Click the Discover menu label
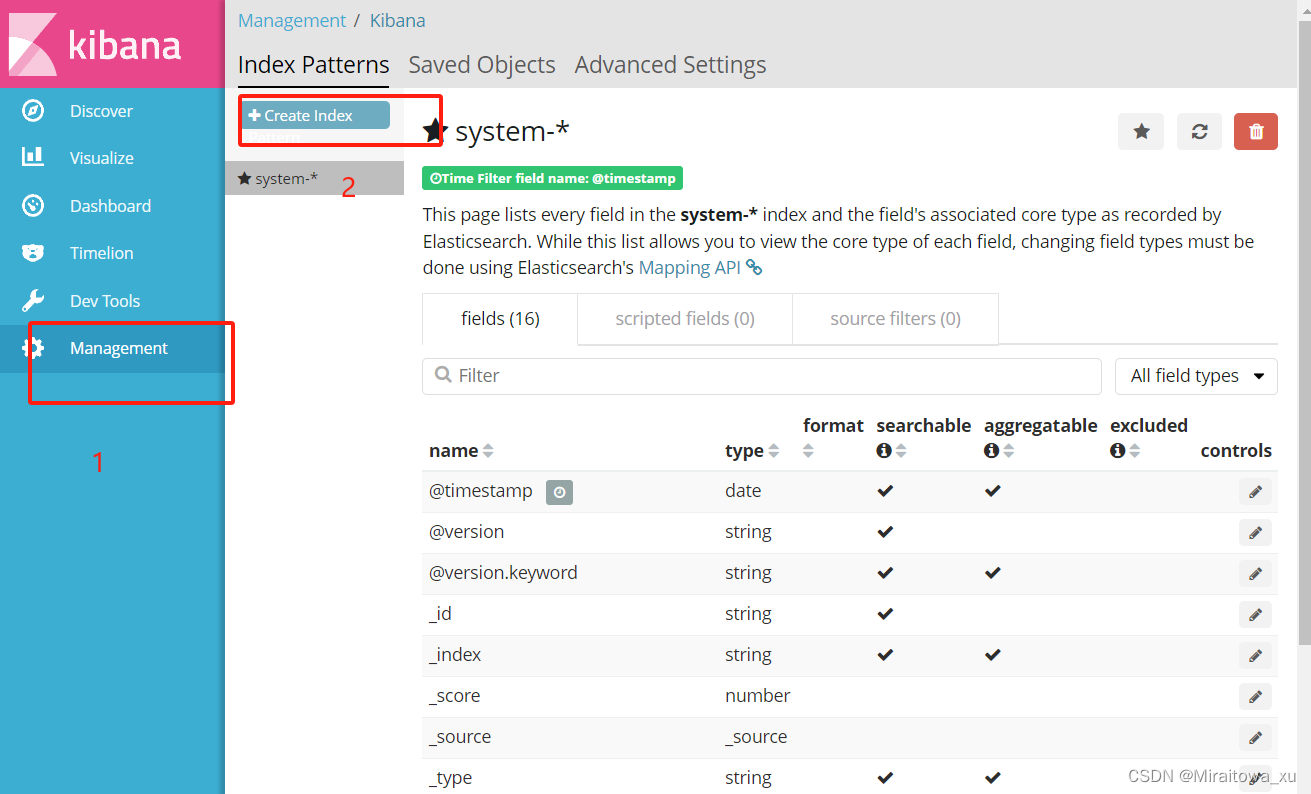The height and width of the screenshot is (794, 1311). [101, 111]
